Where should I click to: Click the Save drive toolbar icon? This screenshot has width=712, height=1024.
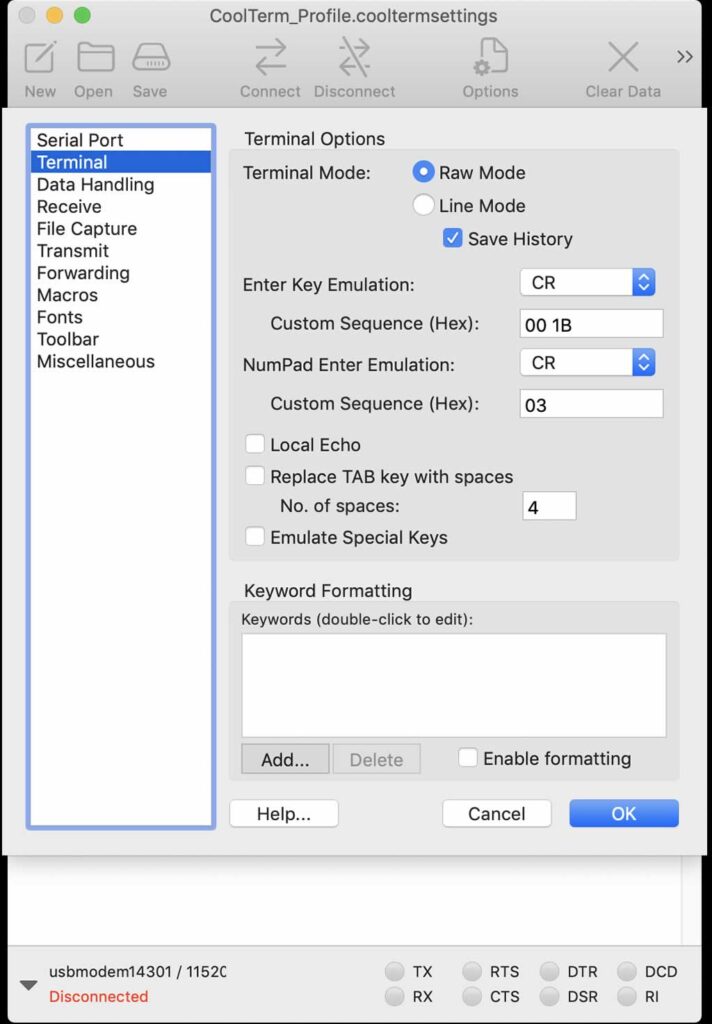pos(150,59)
